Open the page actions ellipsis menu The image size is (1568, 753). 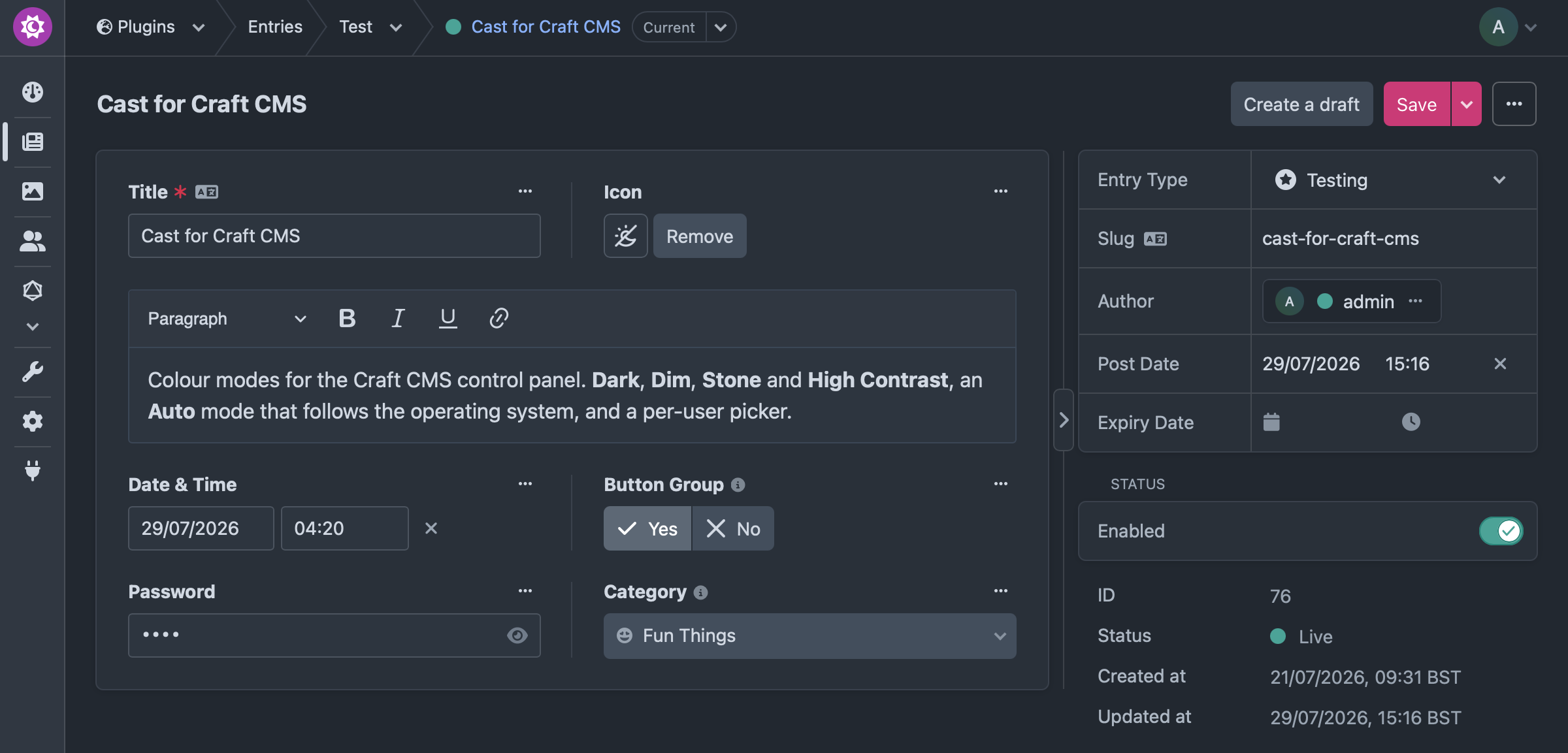click(1514, 104)
